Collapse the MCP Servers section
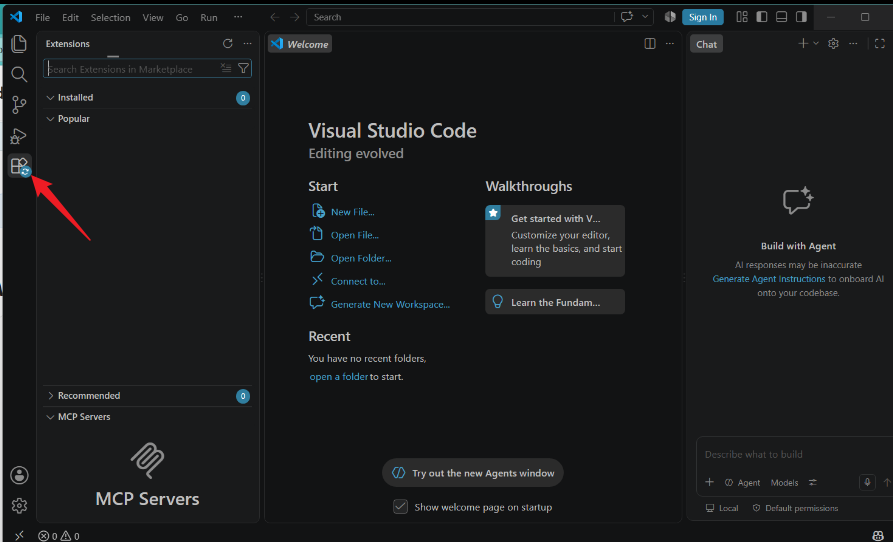This screenshot has height=542, width=893. pyautogui.click(x=147, y=417)
